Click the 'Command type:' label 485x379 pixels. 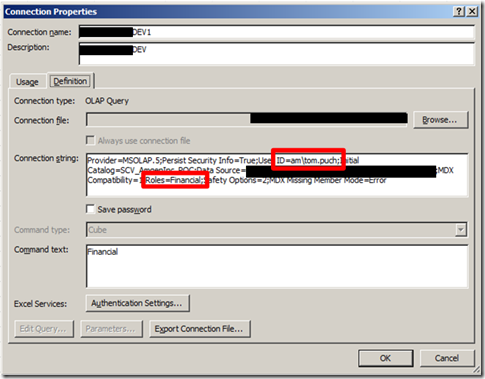coord(42,230)
